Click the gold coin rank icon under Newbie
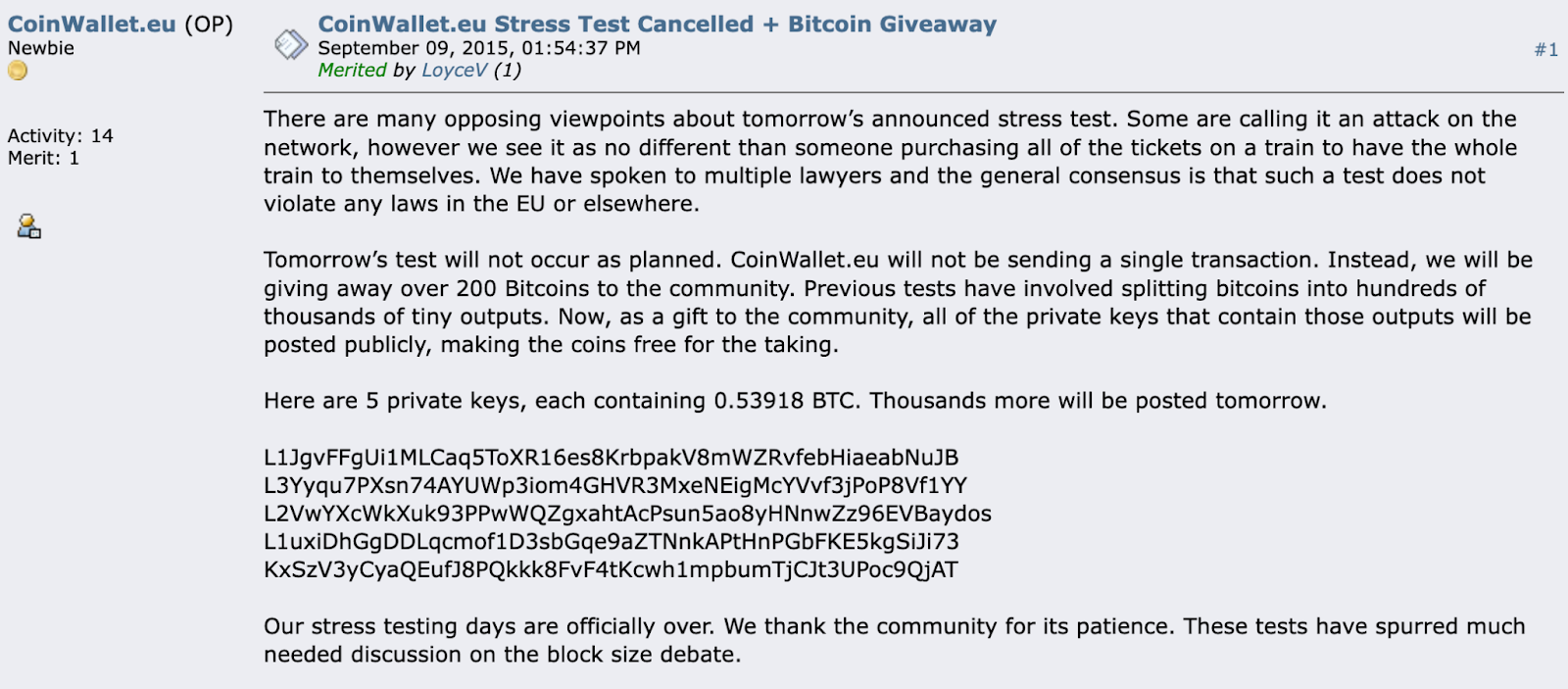 (18, 71)
